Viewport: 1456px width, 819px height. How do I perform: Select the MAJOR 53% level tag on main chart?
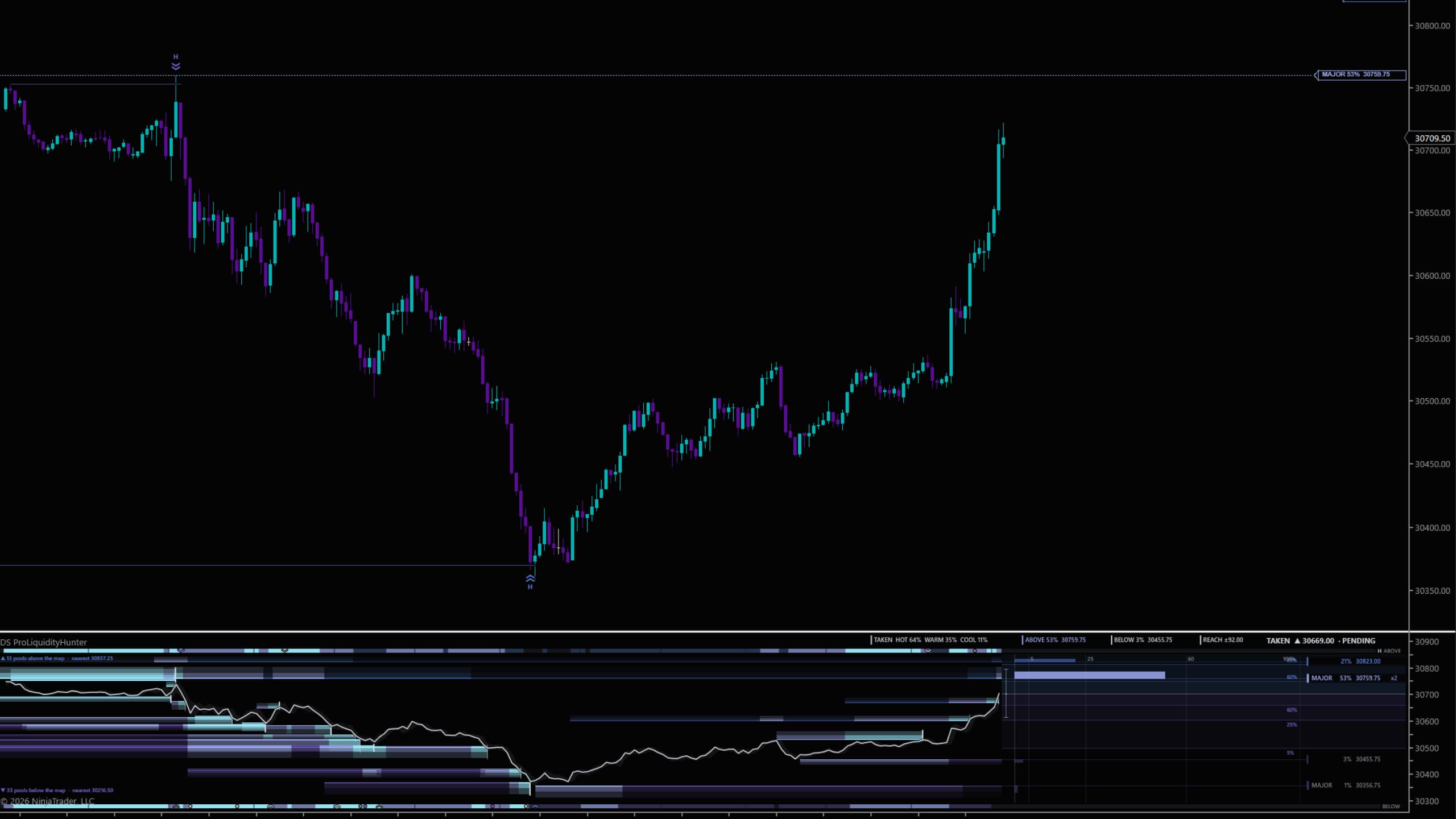point(1360,75)
